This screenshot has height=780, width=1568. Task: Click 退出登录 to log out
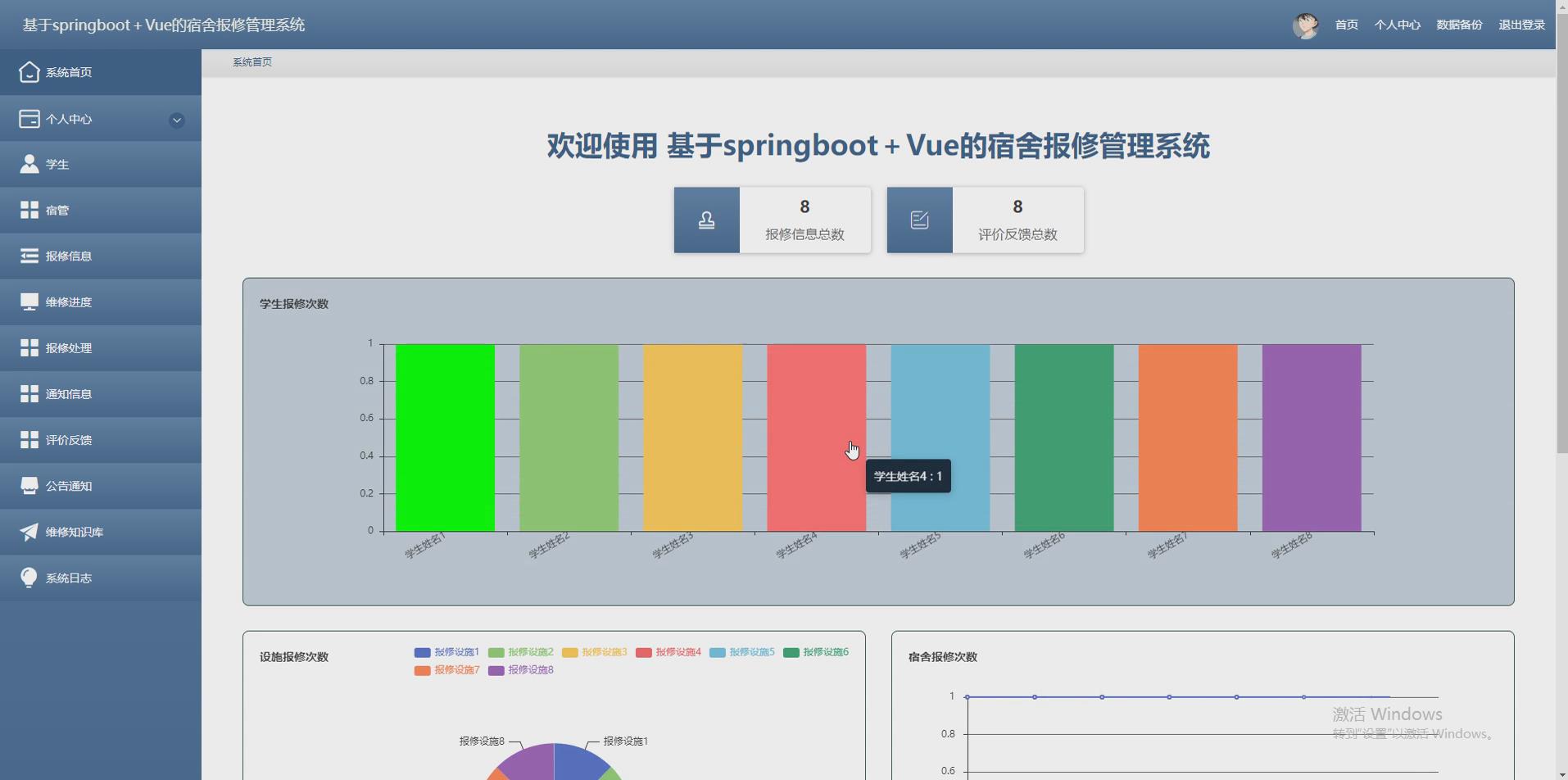coord(1521,25)
